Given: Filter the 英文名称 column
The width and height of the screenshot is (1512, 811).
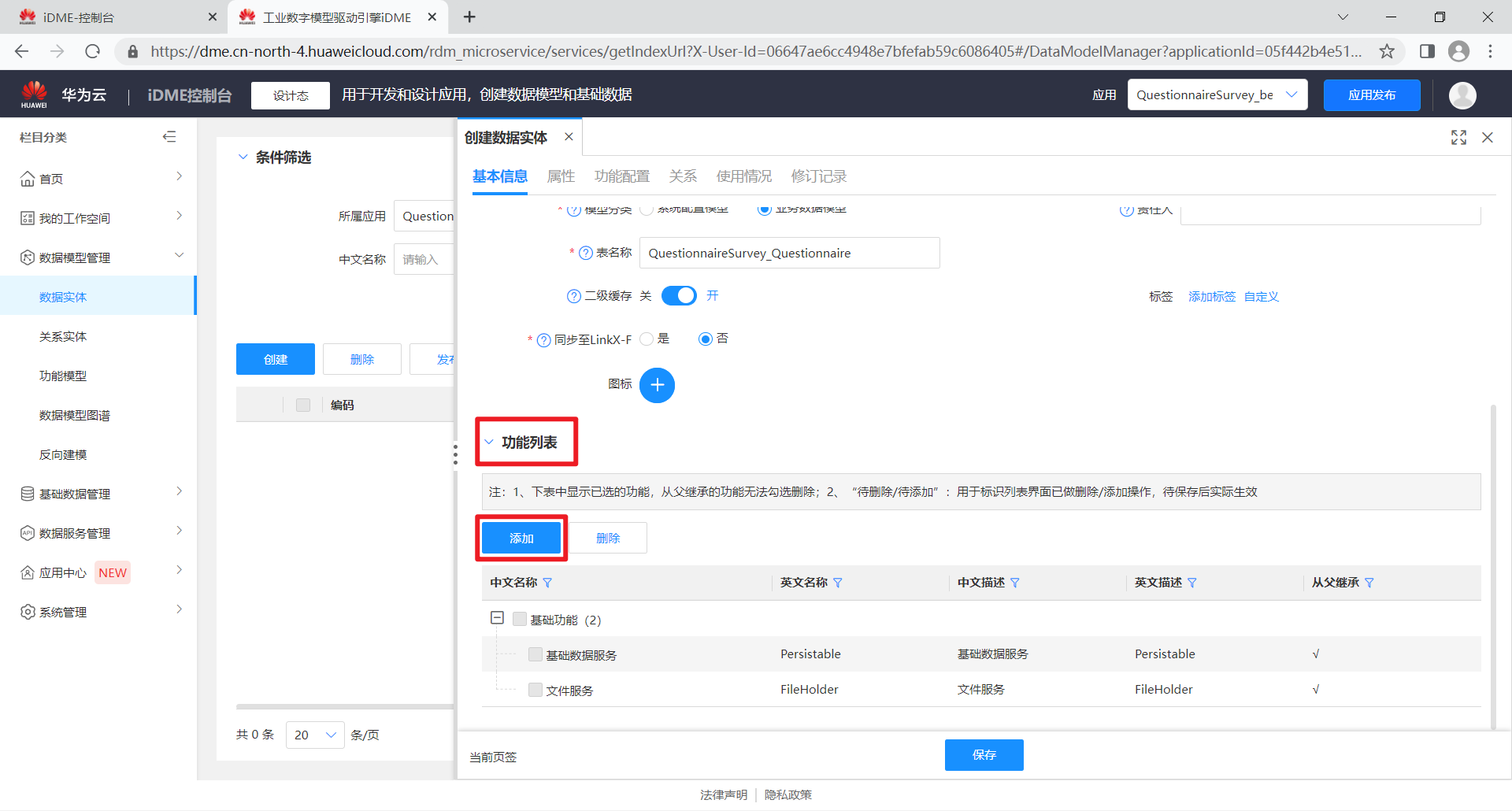Looking at the screenshot, I should pos(838,583).
